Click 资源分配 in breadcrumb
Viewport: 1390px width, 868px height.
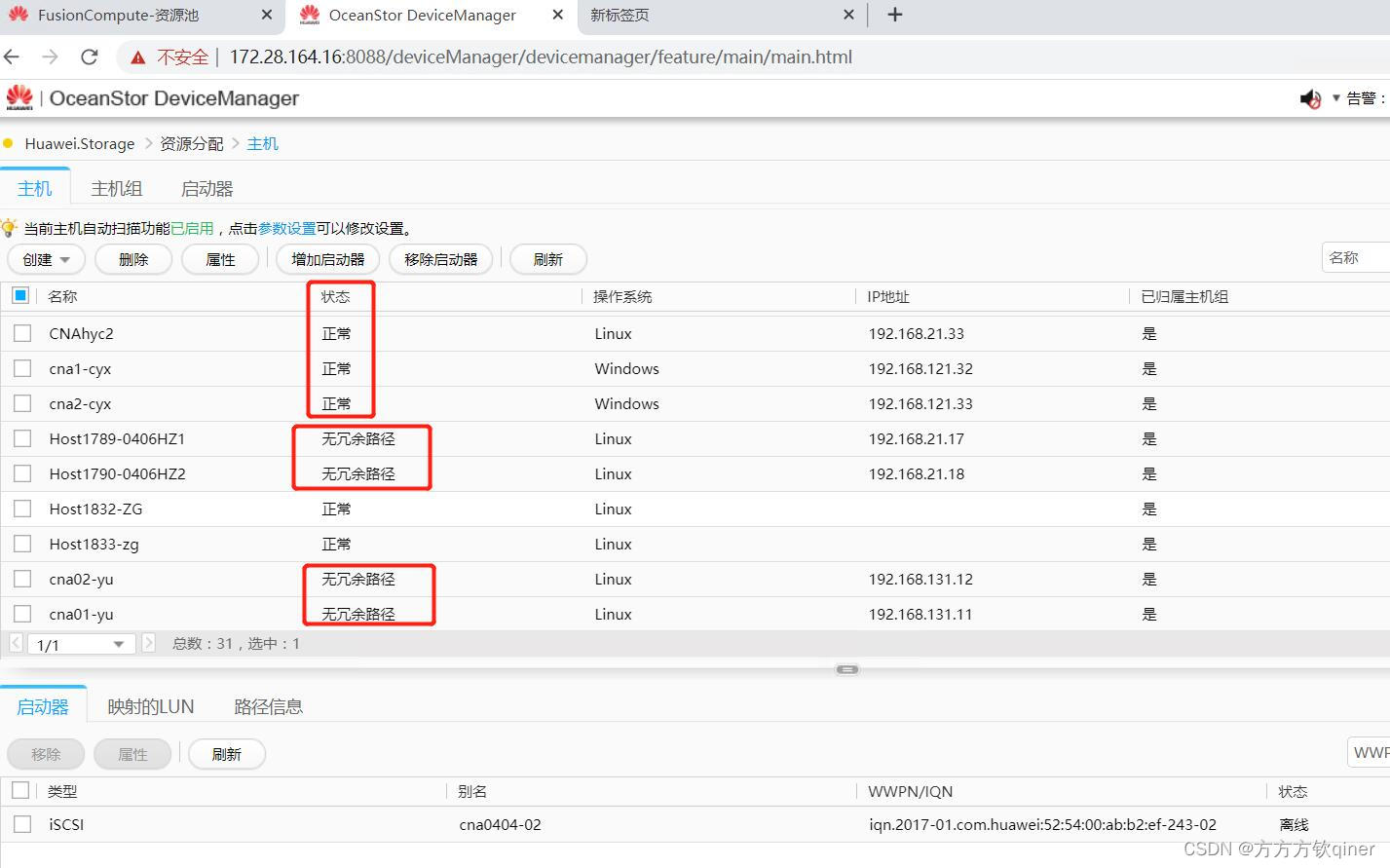pyautogui.click(x=192, y=143)
